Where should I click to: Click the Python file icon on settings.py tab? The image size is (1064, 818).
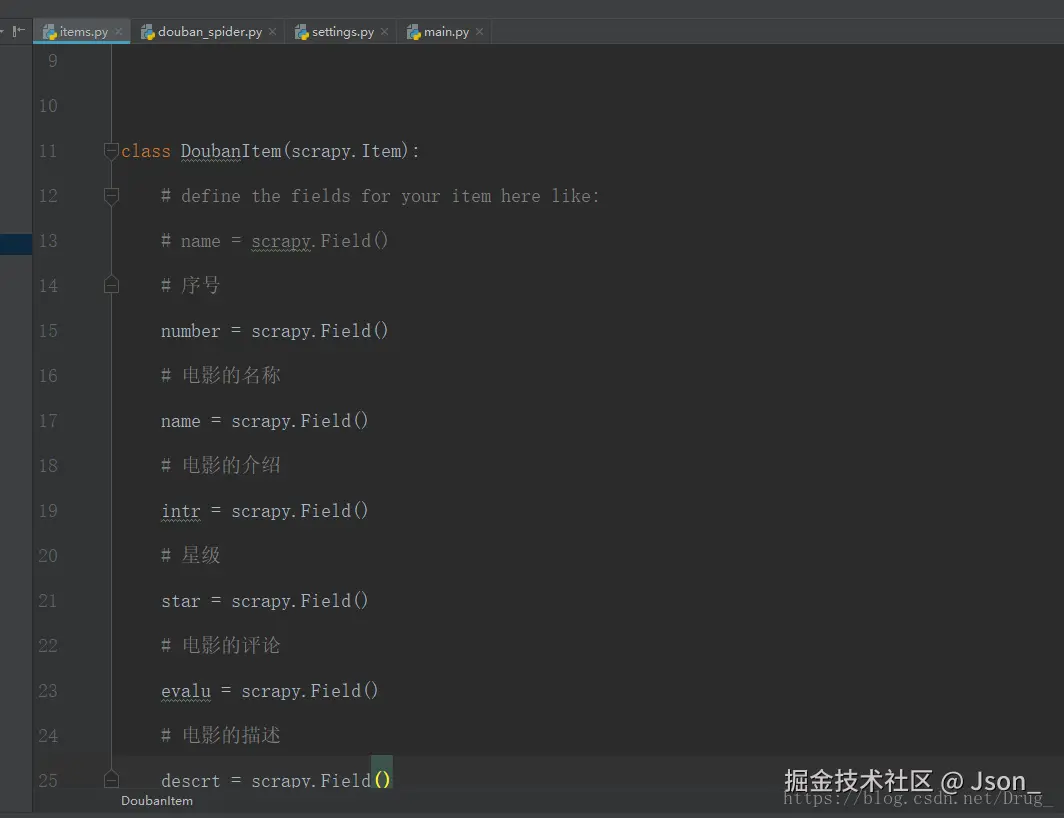pos(302,32)
